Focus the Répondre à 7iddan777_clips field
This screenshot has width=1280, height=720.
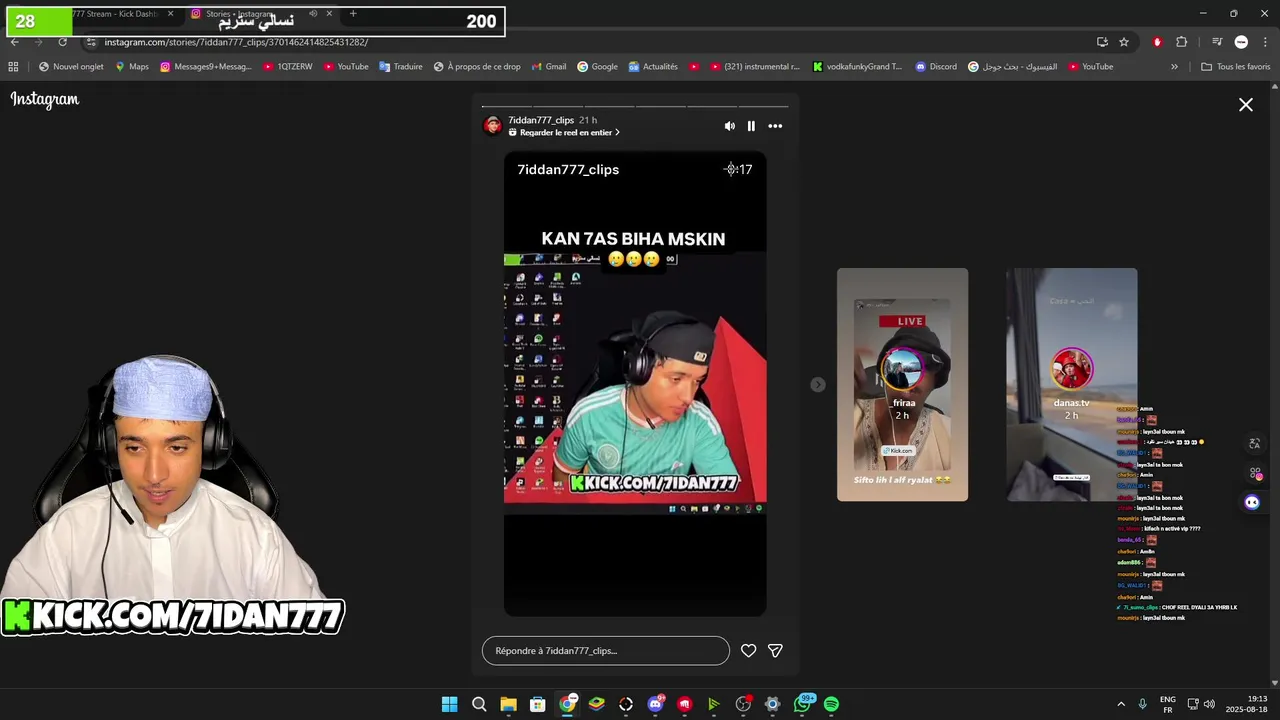click(606, 651)
